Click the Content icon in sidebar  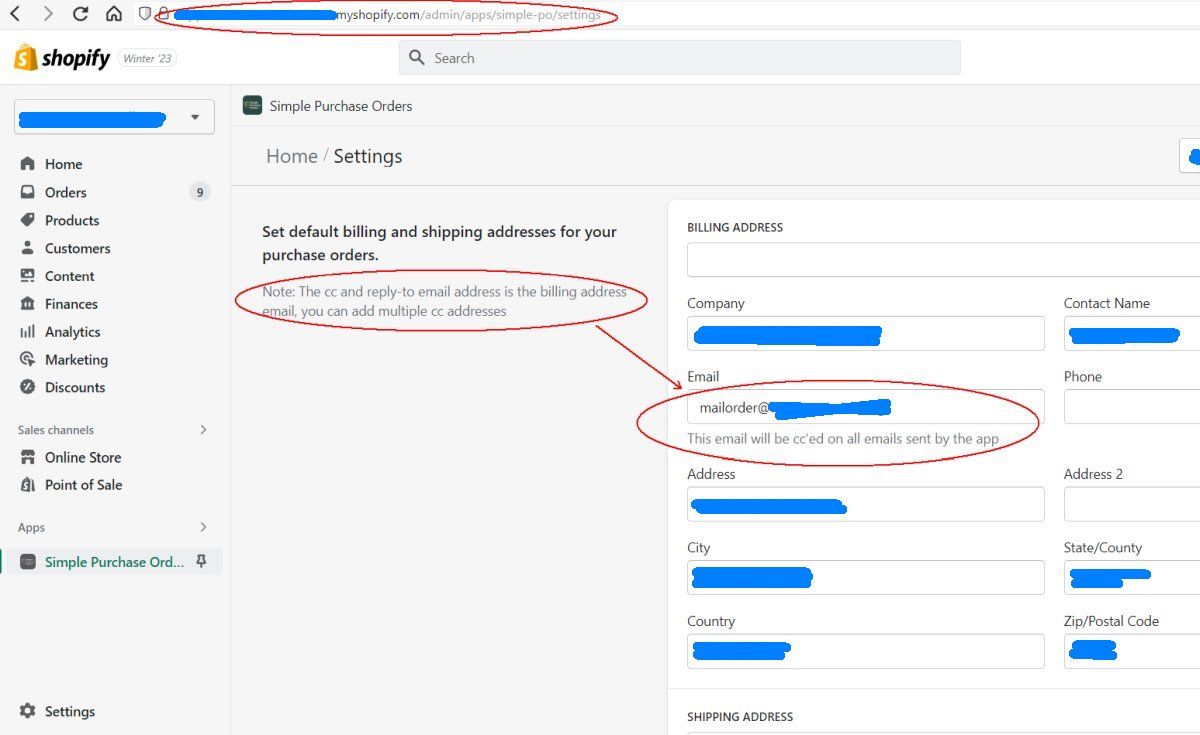click(x=27, y=276)
